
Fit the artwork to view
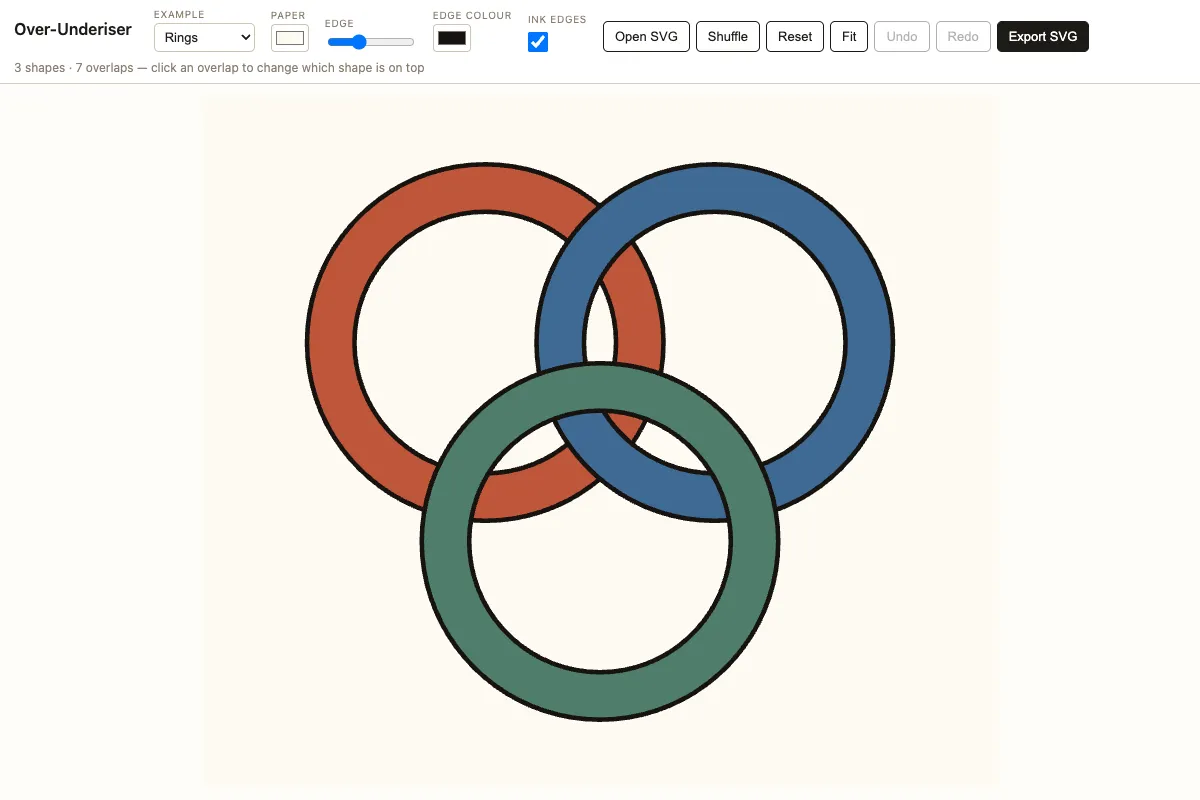(849, 37)
